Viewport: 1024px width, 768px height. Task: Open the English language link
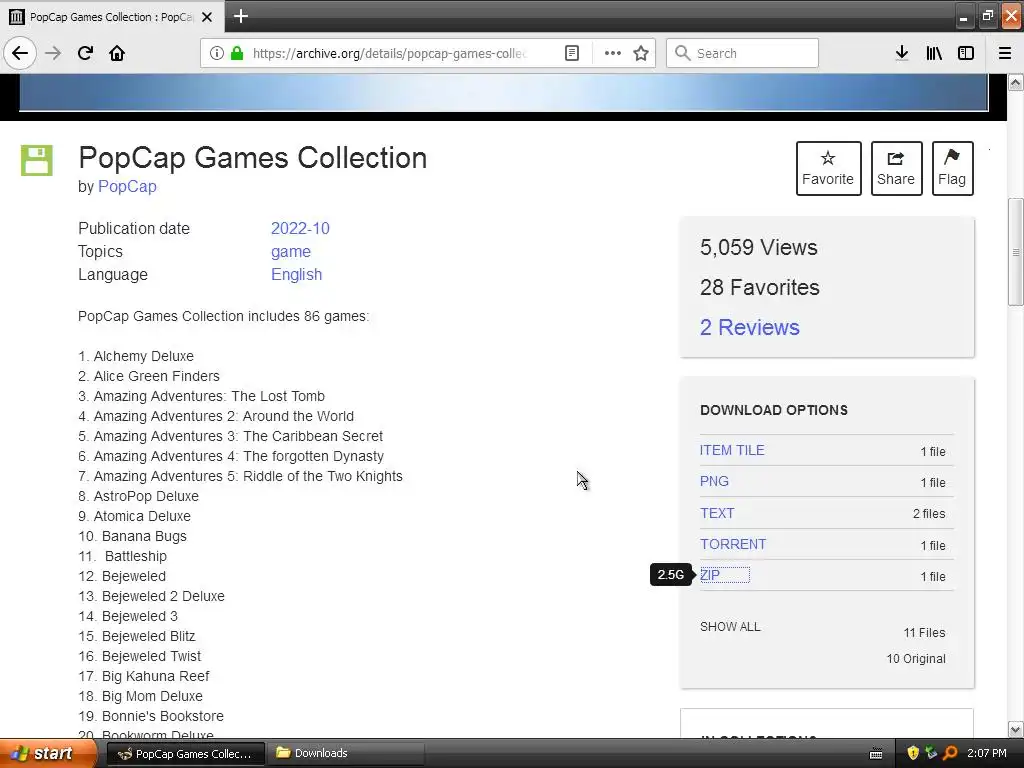tap(296, 274)
